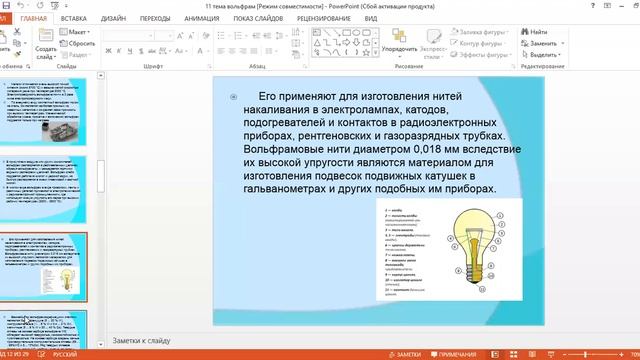Click the Экспресс-стили button

(x=433, y=43)
